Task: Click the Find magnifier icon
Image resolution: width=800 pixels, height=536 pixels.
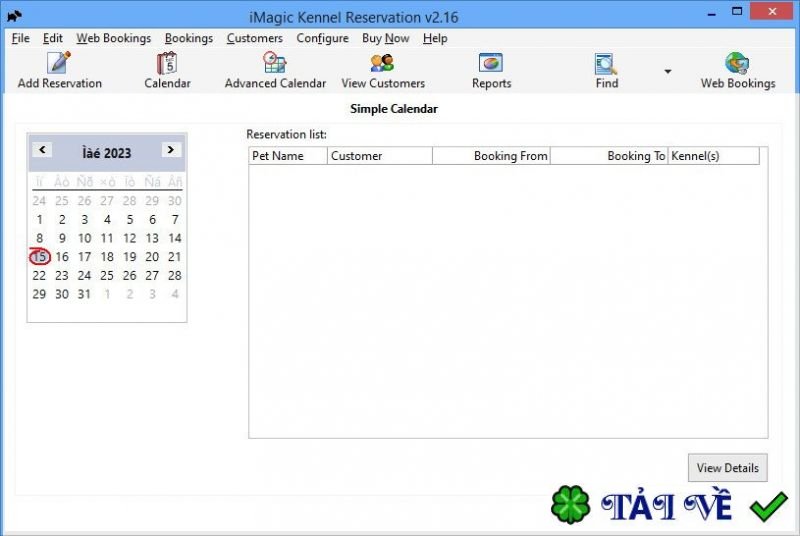Action: (x=606, y=64)
